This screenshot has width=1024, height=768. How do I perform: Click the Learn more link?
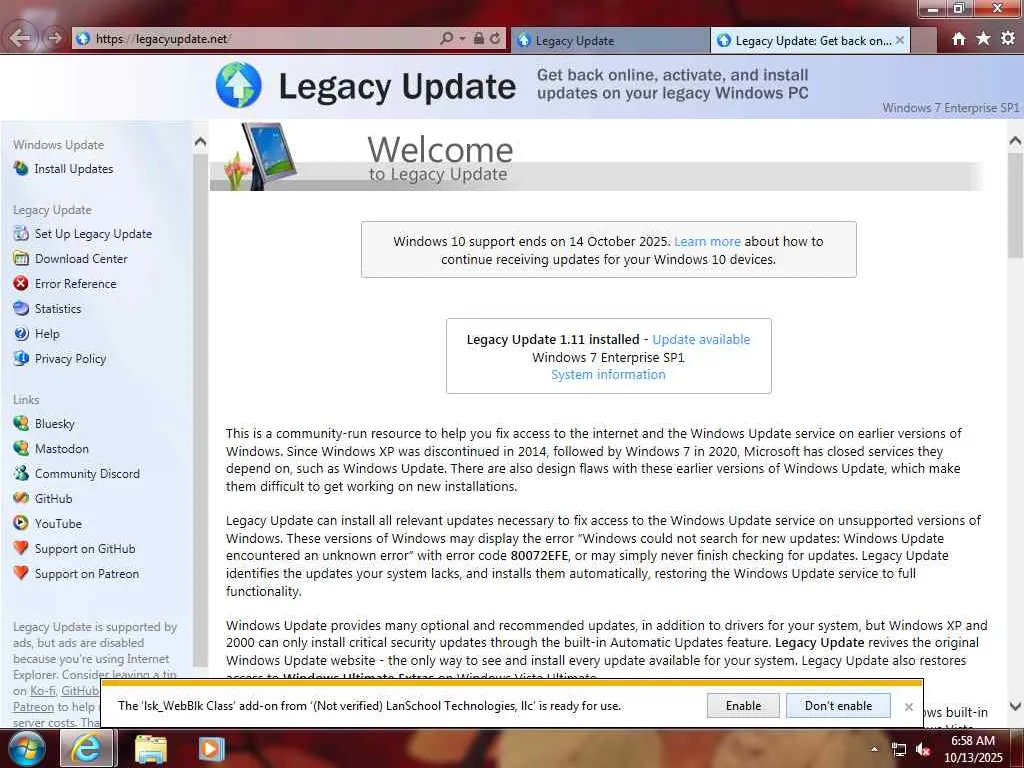click(707, 241)
